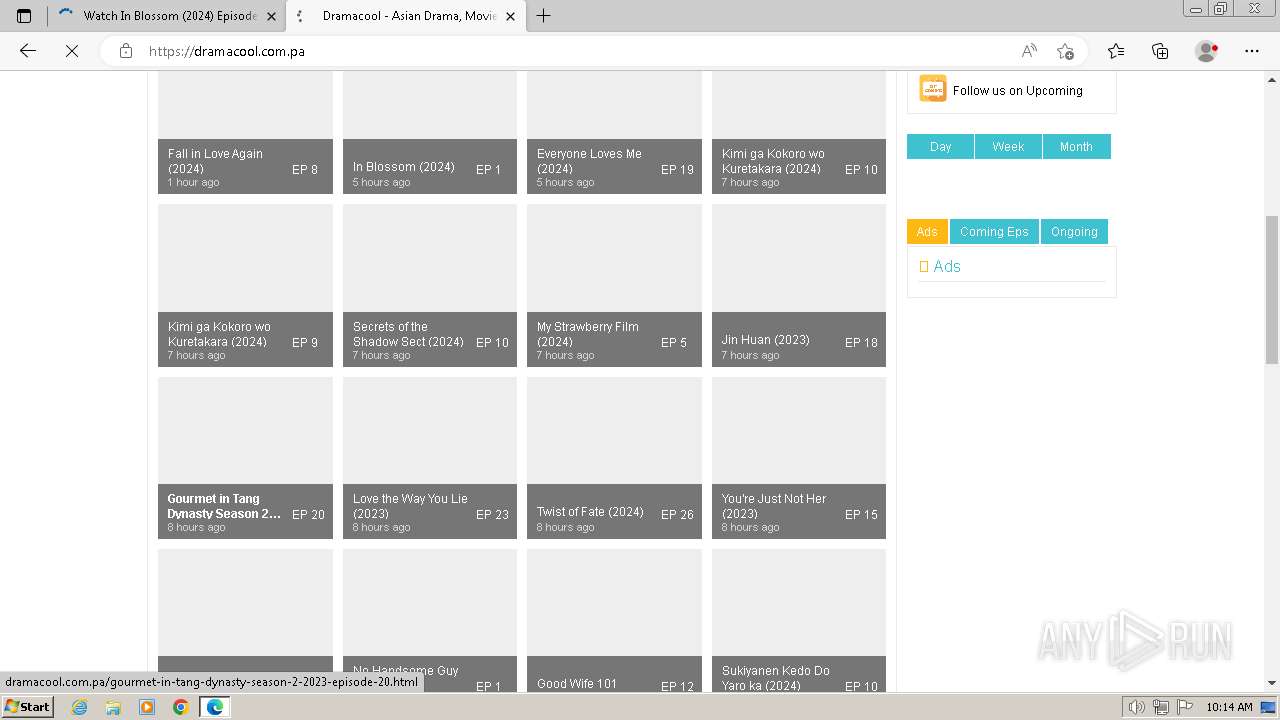Open the Favorites list
1280x720 pixels.
coord(1116,51)
